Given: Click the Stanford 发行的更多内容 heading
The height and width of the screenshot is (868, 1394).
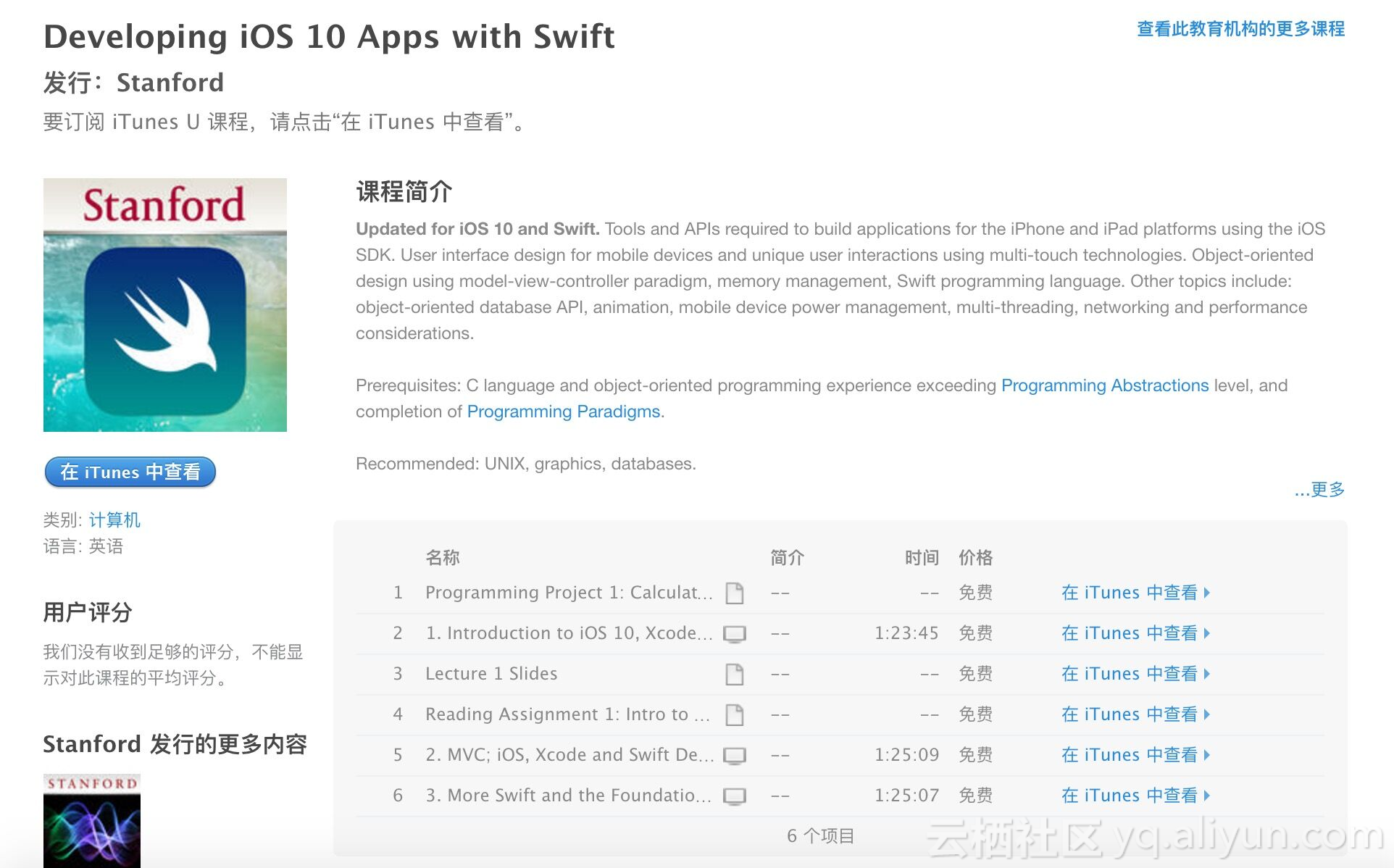Looking at the screenshot, I should tap(175, 745).
